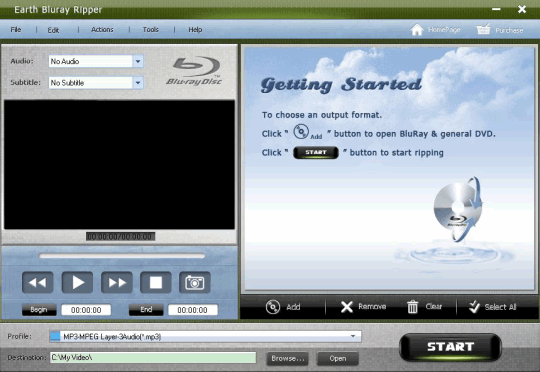Screen dimensions: 540x372
Task: Click the blue profile format icon
Action: pos(55,337)
